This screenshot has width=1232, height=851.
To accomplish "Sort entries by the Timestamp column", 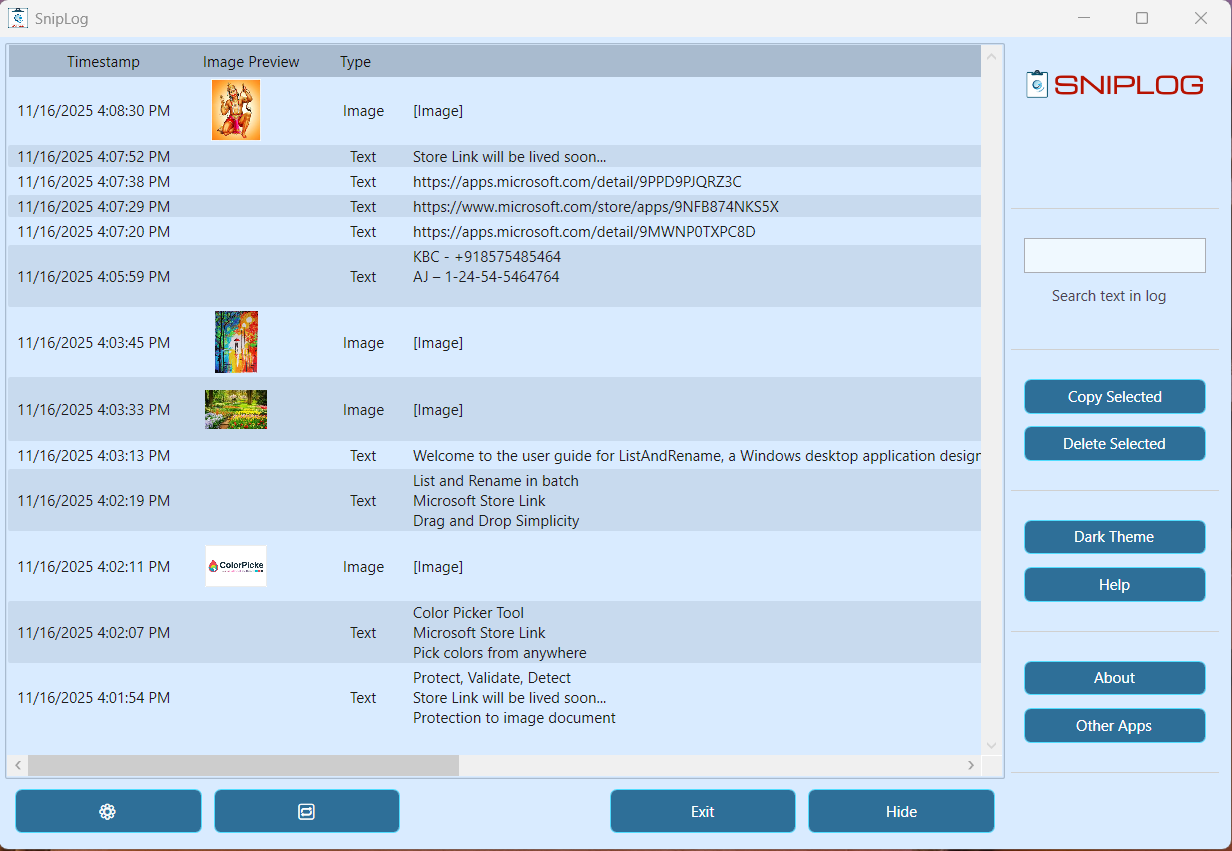I will (x=103, y=61).
